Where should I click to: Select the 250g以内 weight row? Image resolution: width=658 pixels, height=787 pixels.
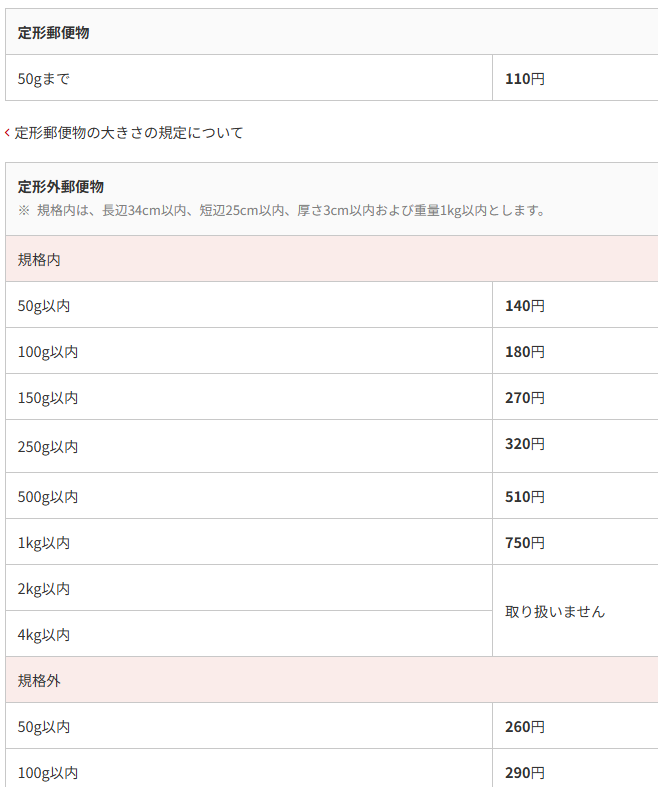point(48,446)
